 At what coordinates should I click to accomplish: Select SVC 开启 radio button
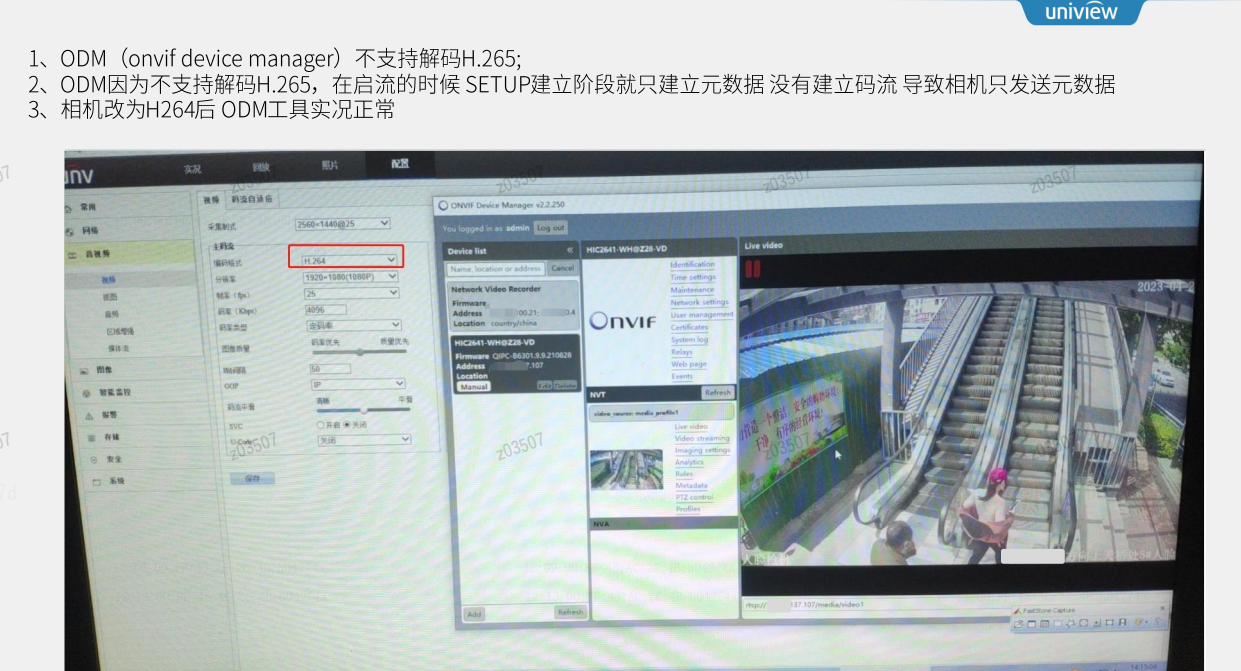tap(321, 425)
